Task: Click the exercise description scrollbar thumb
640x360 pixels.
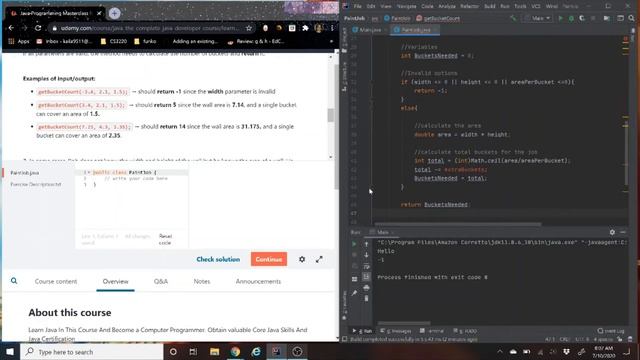Action: coord(331,115)
